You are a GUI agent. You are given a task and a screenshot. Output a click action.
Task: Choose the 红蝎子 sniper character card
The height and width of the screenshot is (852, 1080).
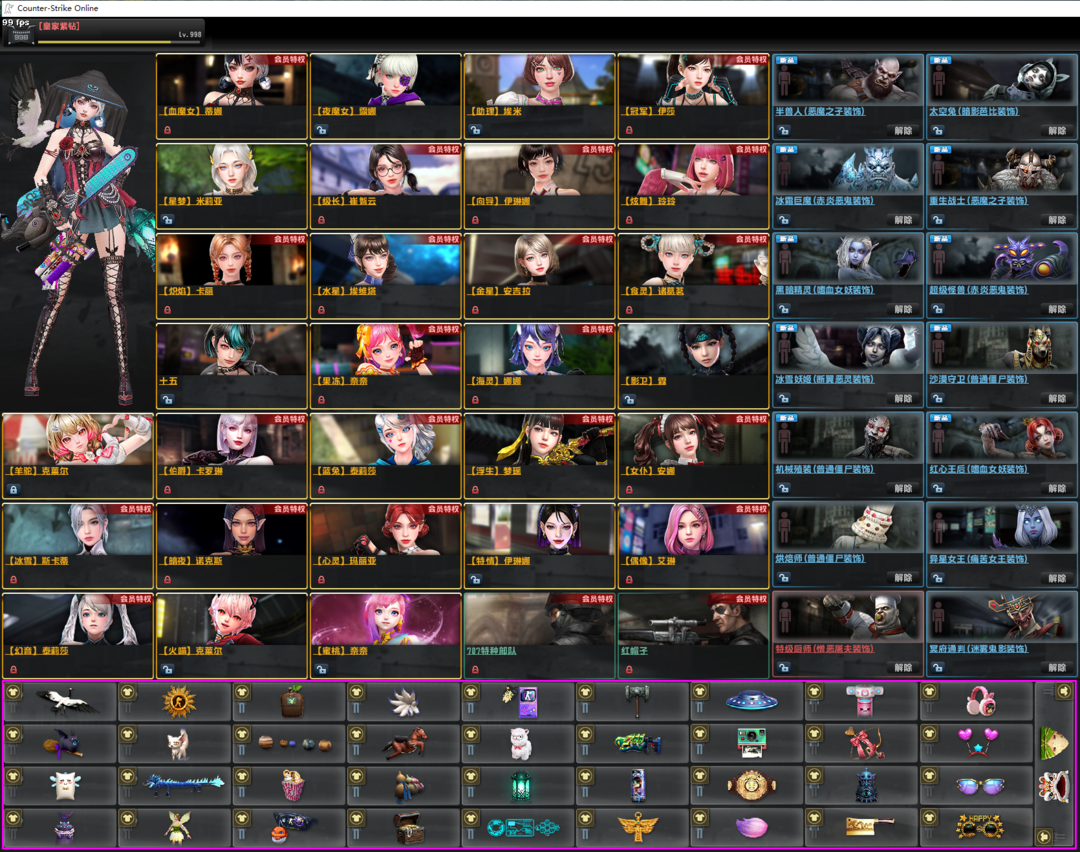pyautogui.click(x=693, y=622)
